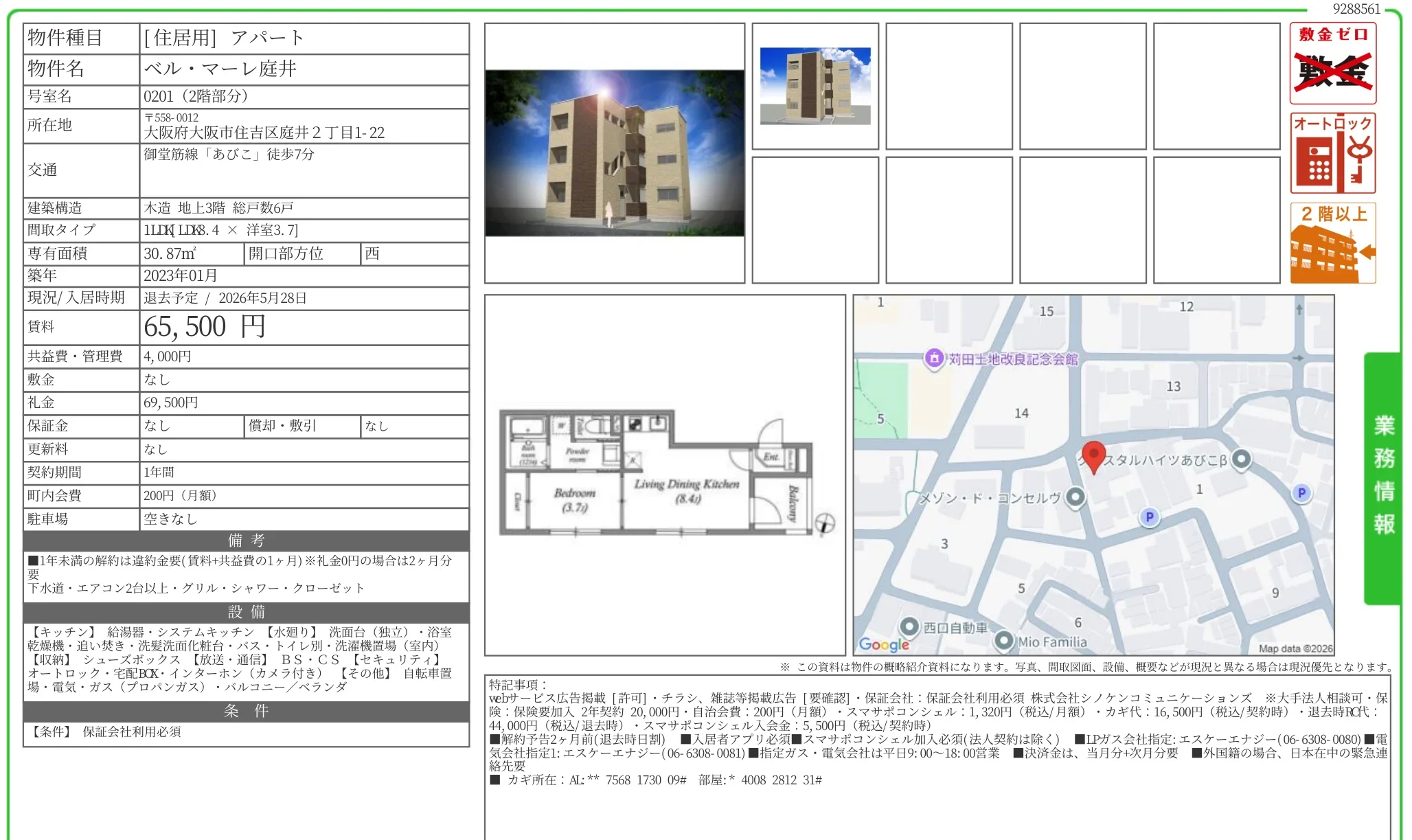Click the Map data ©2026 attribution
The image size is (1412, 840).
point(1295,648)
